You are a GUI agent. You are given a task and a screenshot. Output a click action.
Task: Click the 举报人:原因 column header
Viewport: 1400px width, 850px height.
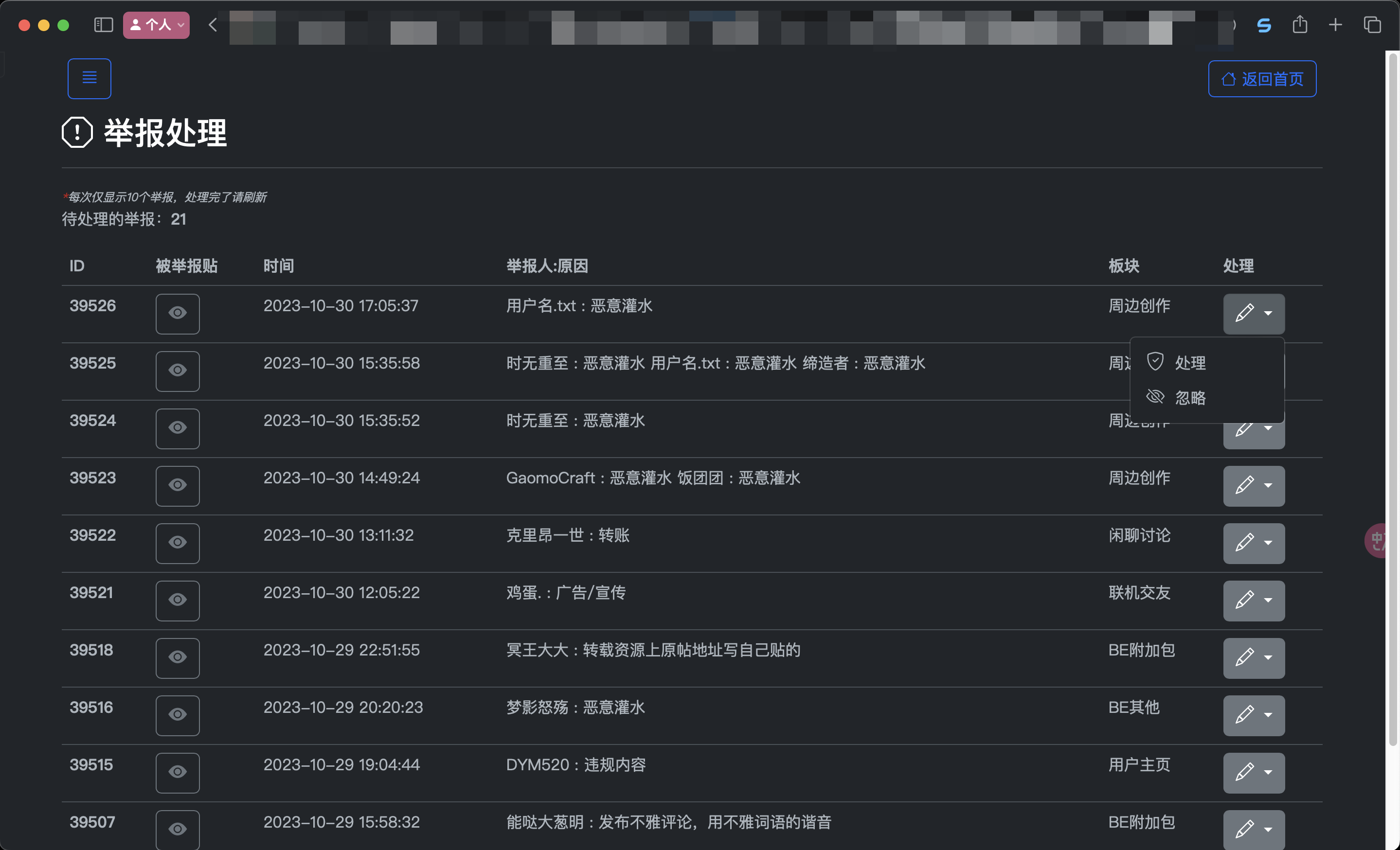point(547,266)
